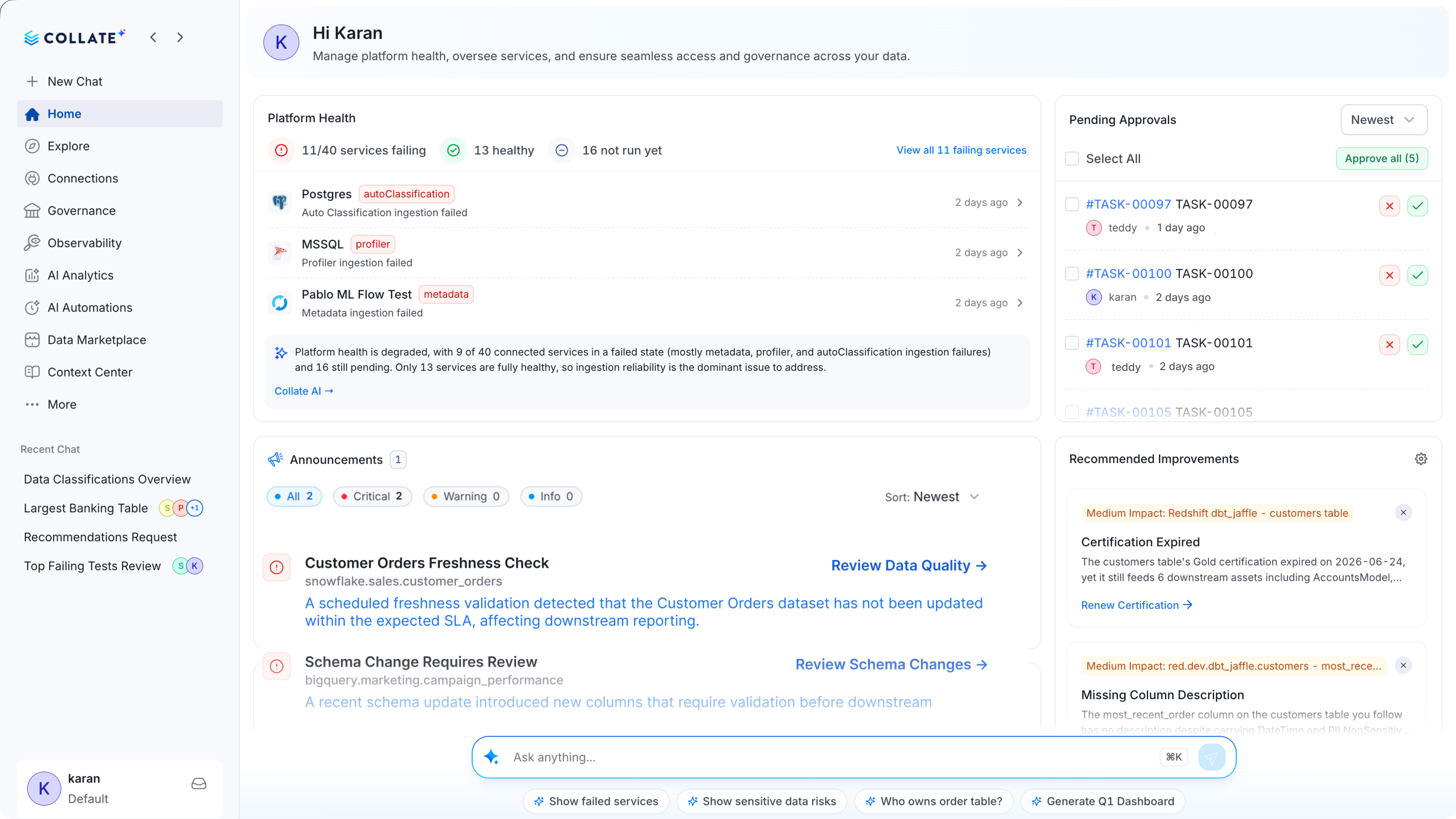Viewport: 1456px width, 819px height.
Task: Click the Pablo ML Flow Test icon
Action: (x=280, y=303)
